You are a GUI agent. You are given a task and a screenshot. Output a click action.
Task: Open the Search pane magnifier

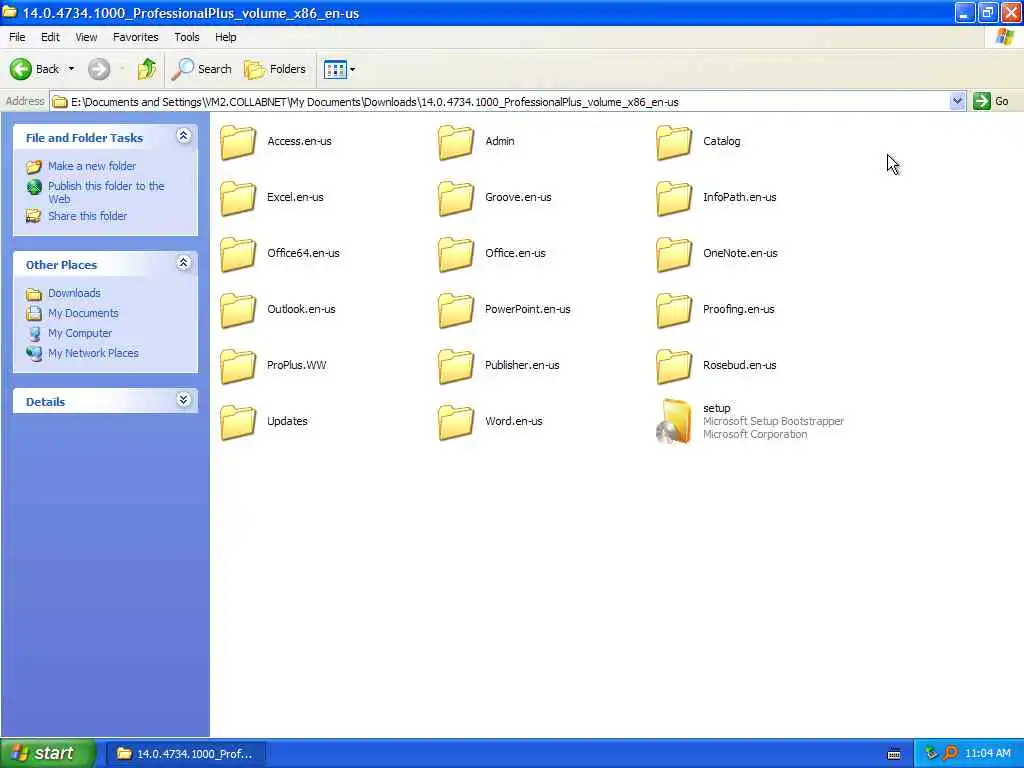click(182, 69)
